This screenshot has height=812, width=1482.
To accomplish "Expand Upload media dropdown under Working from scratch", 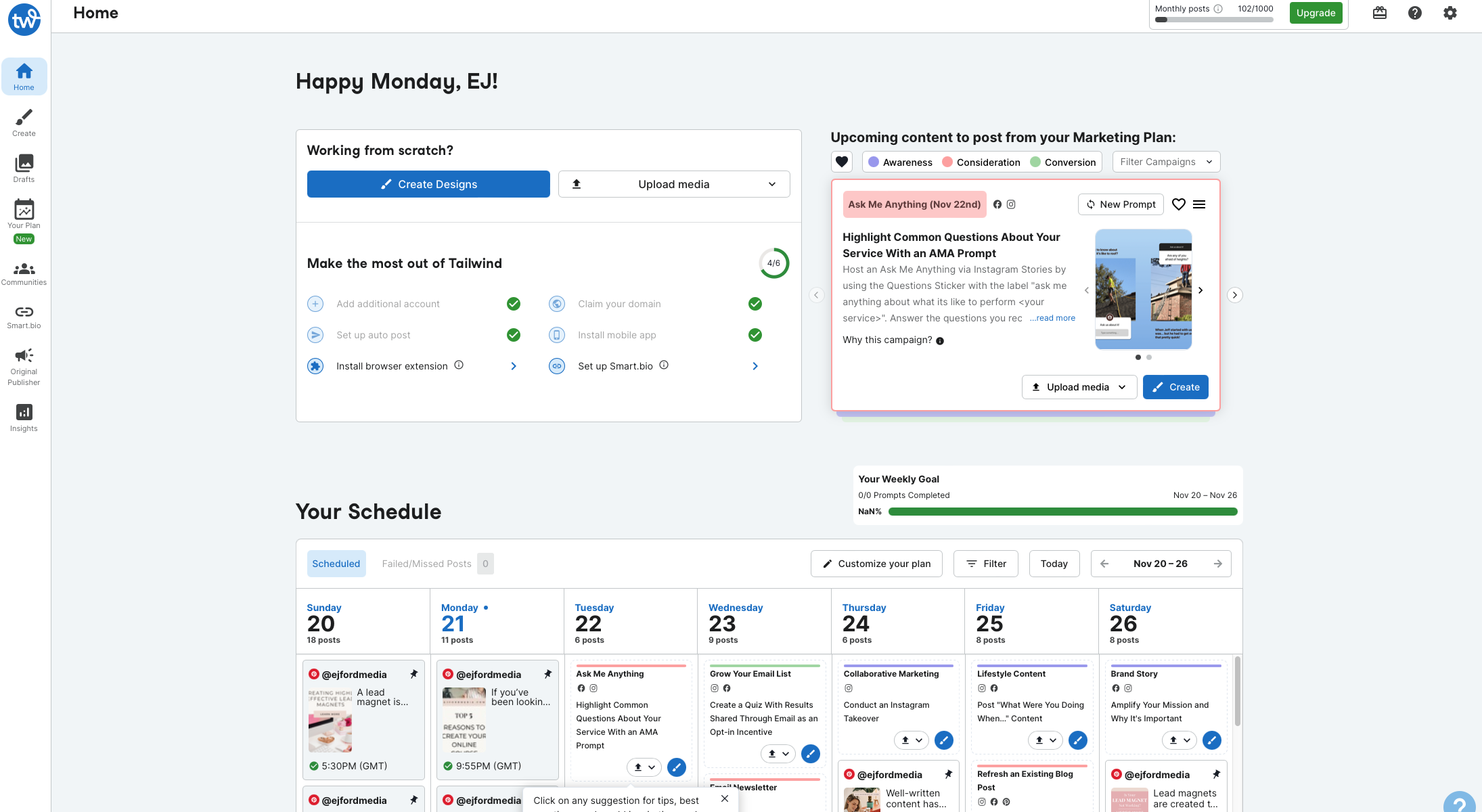I will 674,184.
